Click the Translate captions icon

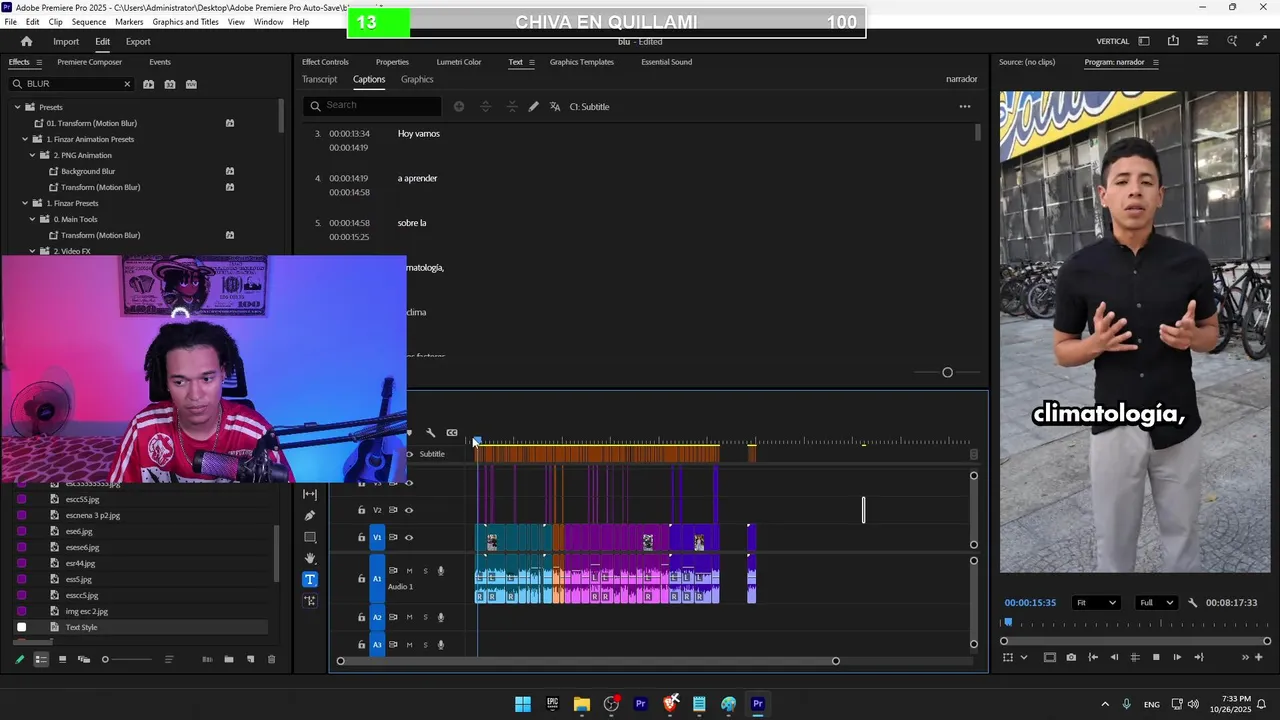(x=555, y=107)
